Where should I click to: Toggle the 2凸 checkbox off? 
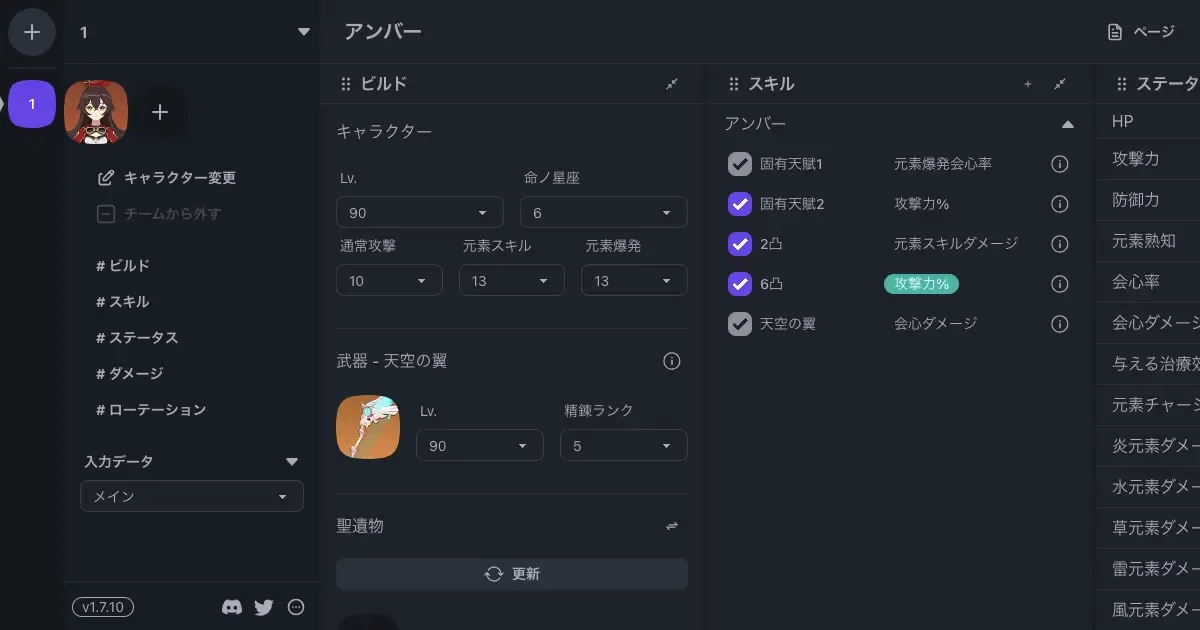click(x=740, y=244)
